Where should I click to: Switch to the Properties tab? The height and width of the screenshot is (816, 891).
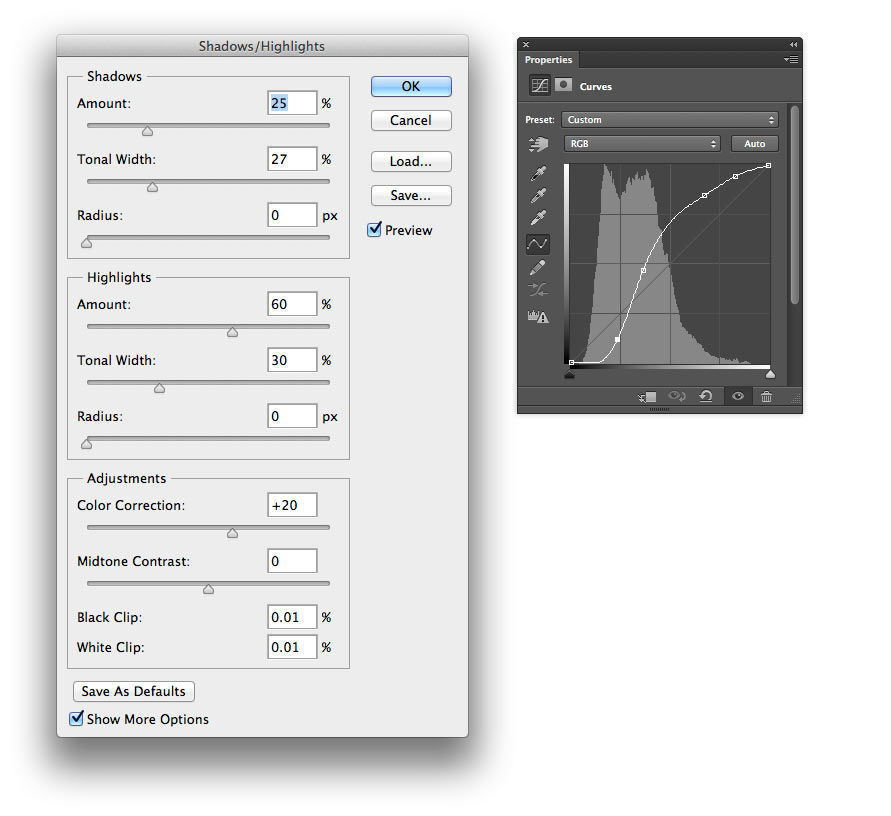pos(548,60)
